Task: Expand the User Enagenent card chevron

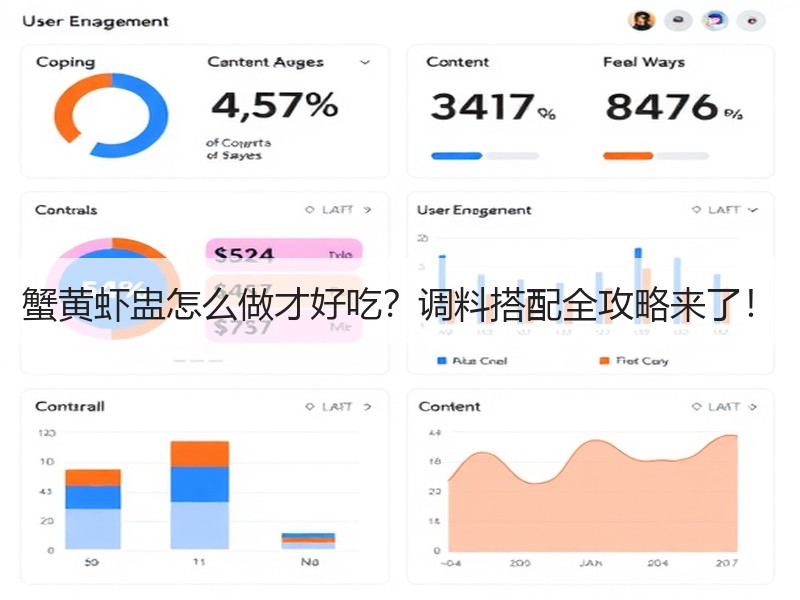Action: coord(753,210)
